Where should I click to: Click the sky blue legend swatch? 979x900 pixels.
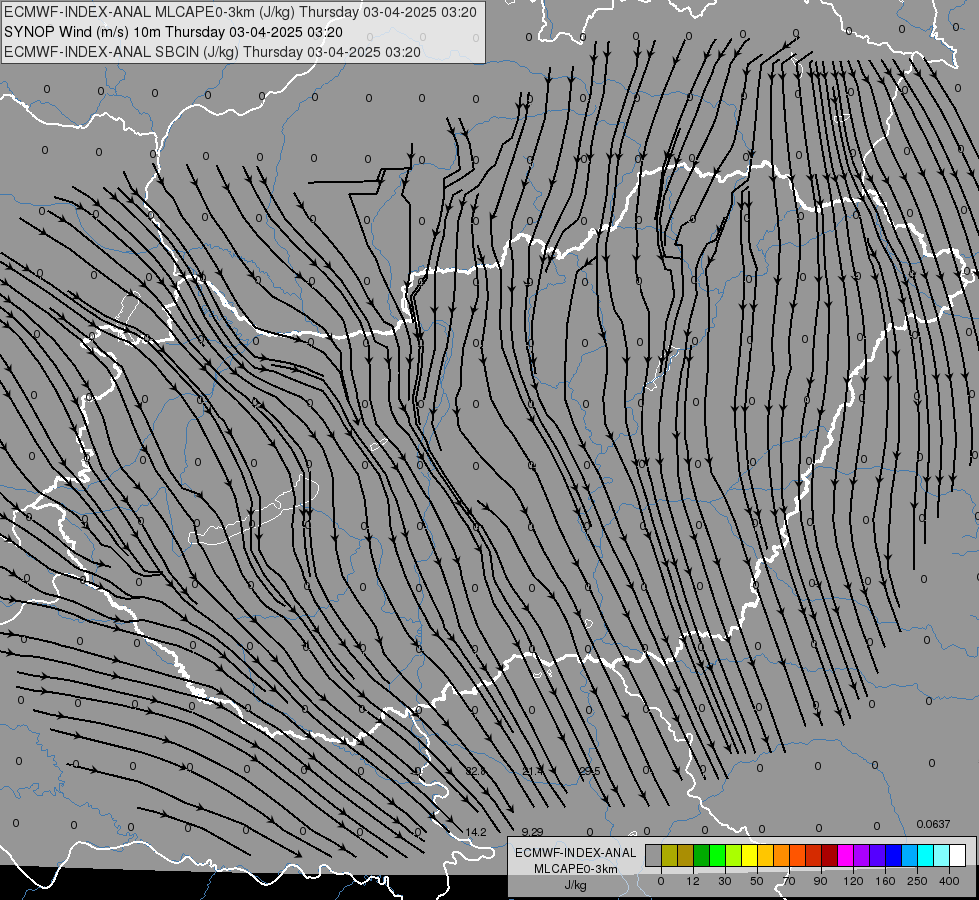910,855
